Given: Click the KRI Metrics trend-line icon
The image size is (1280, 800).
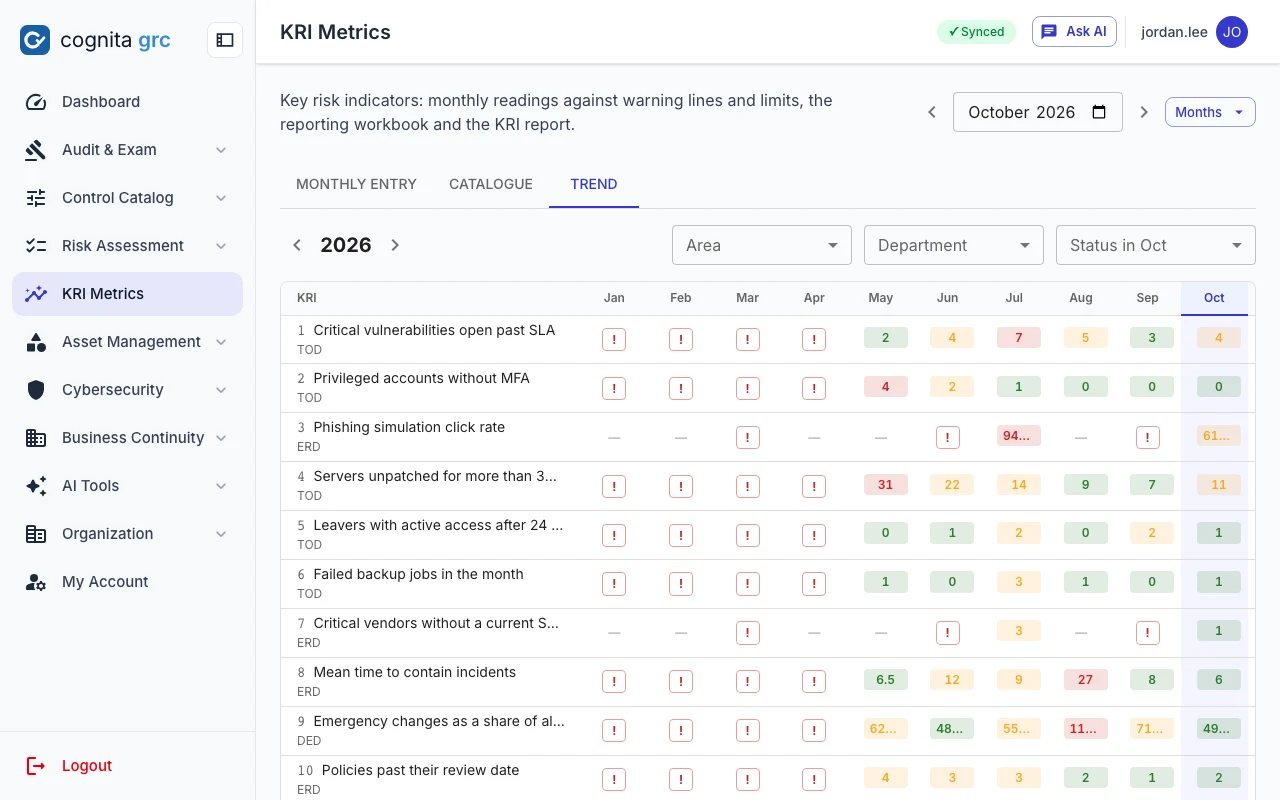Looking at the screenshot, I should coord(36,294).
